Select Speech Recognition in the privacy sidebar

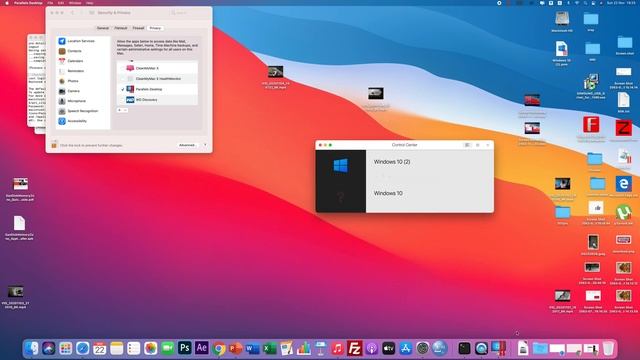82,111
